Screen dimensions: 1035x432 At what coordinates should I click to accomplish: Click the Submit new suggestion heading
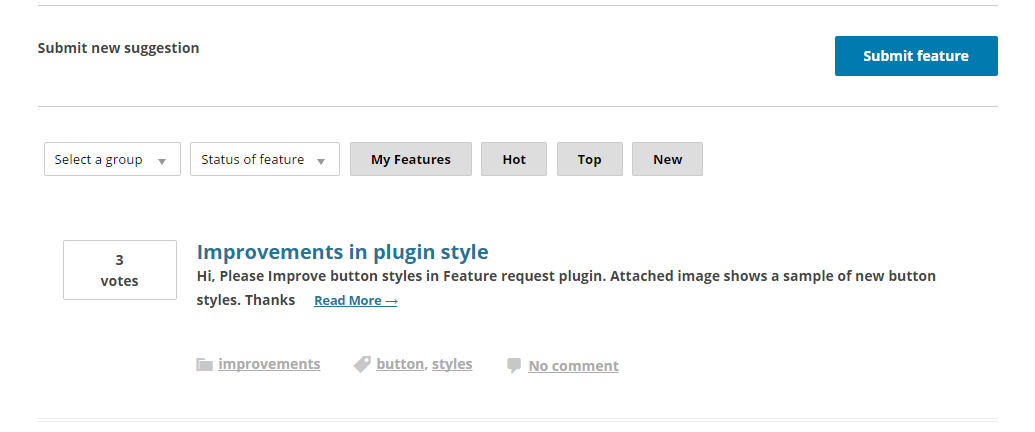tap(118, 48)
